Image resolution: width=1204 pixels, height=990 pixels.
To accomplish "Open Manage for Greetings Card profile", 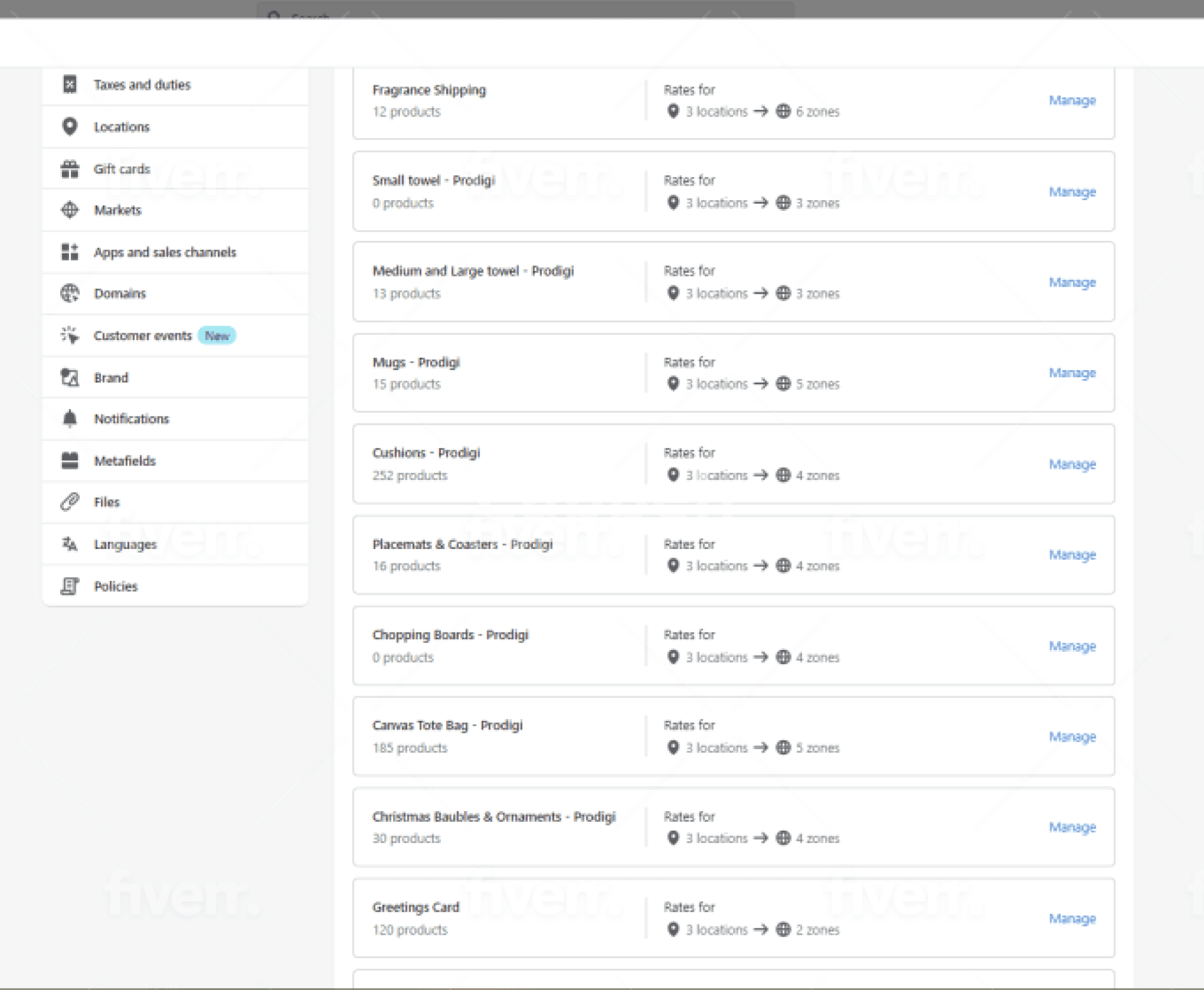I will (1072, 918).
